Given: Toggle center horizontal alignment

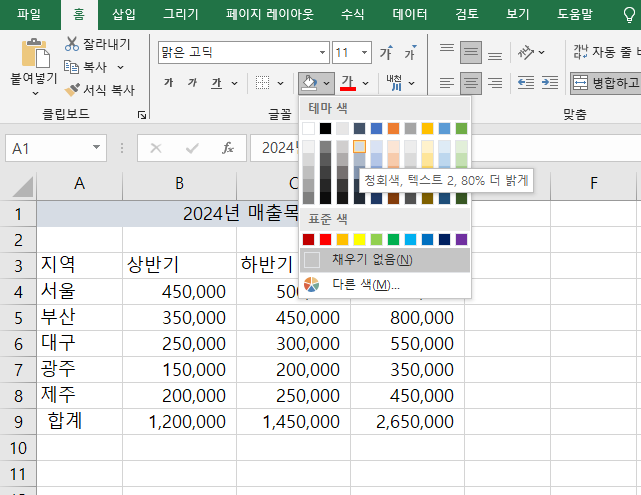Looking at the screenshot, I should (x=471, y=83).
